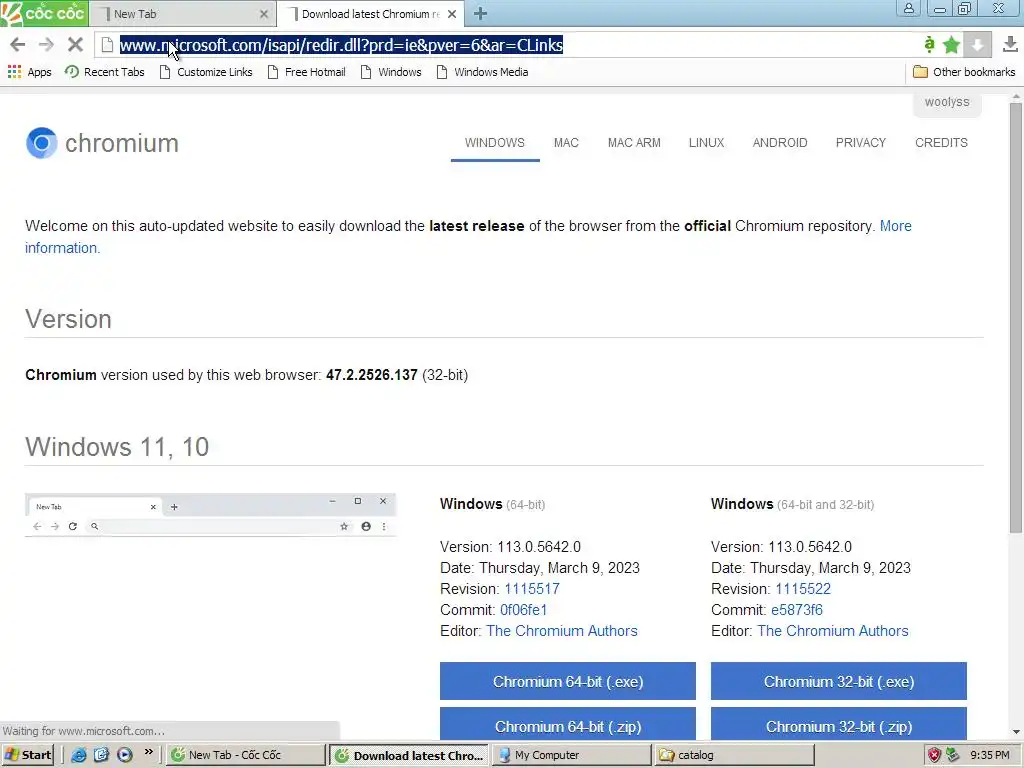Viewport: 1024px width, 768px height.
Task: Open a new tab with plus button
Action: click(x=480, y=13)
